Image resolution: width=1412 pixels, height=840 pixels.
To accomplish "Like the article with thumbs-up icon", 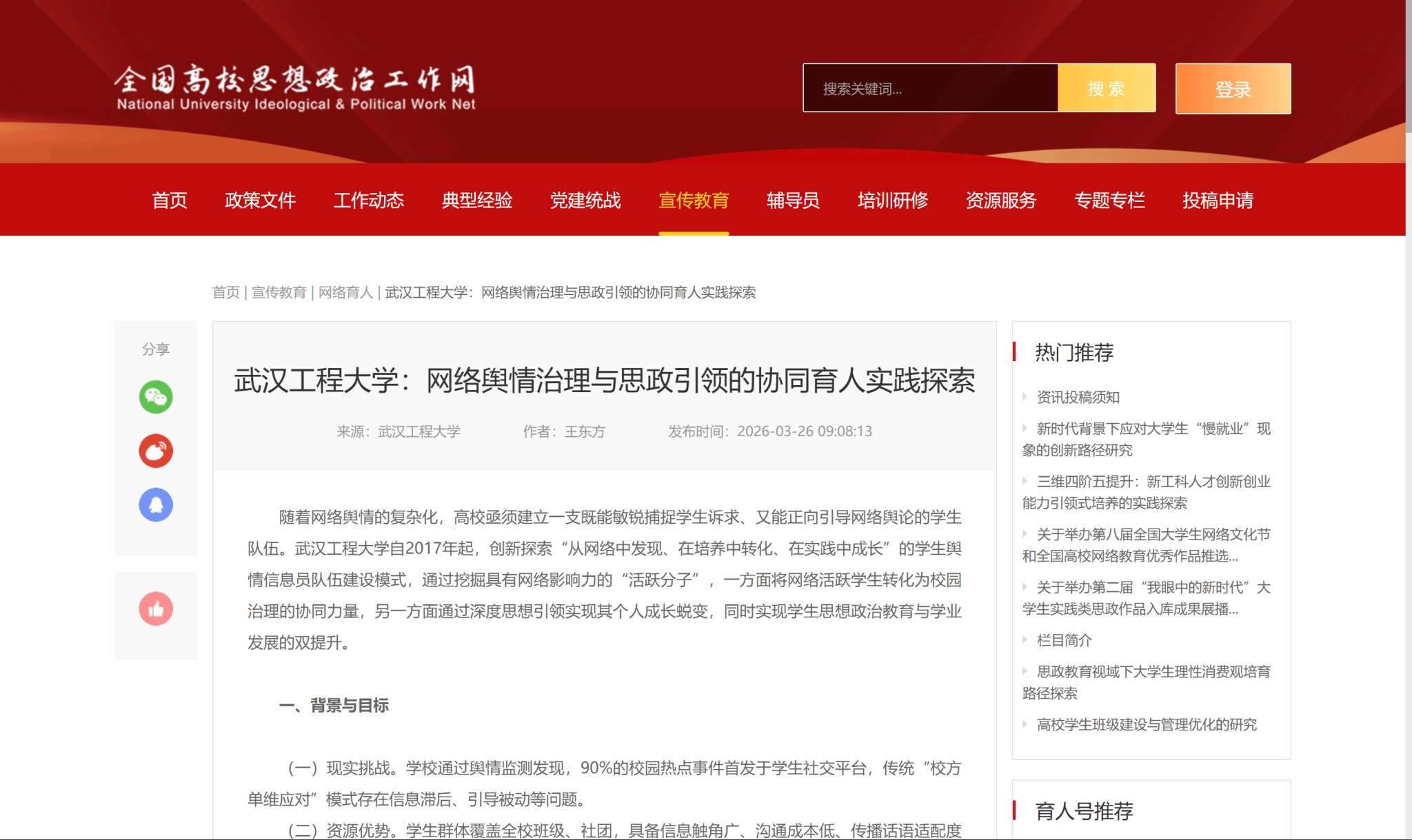I will coord(156,609).
